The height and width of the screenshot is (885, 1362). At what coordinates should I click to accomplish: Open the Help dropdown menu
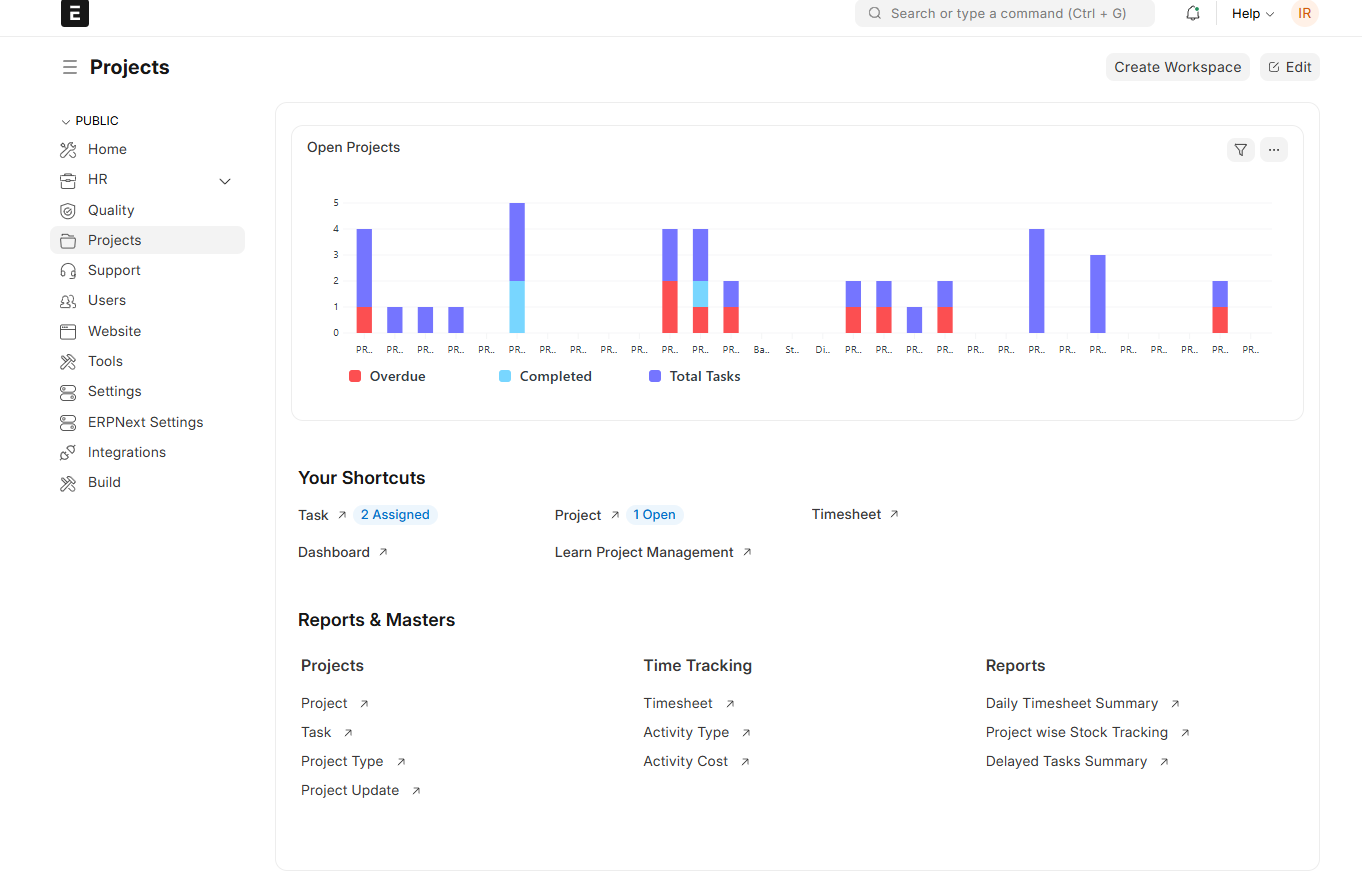point(1252,14)
